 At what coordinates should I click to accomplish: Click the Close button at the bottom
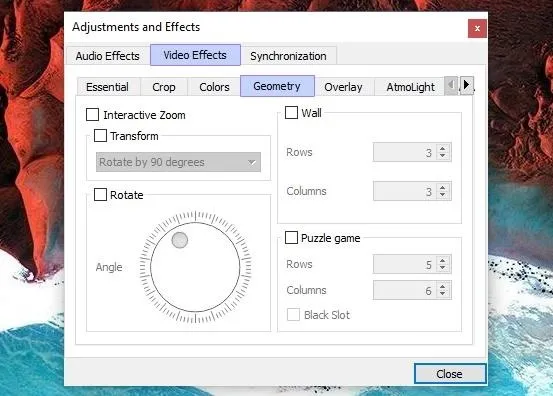click(450, 374)
